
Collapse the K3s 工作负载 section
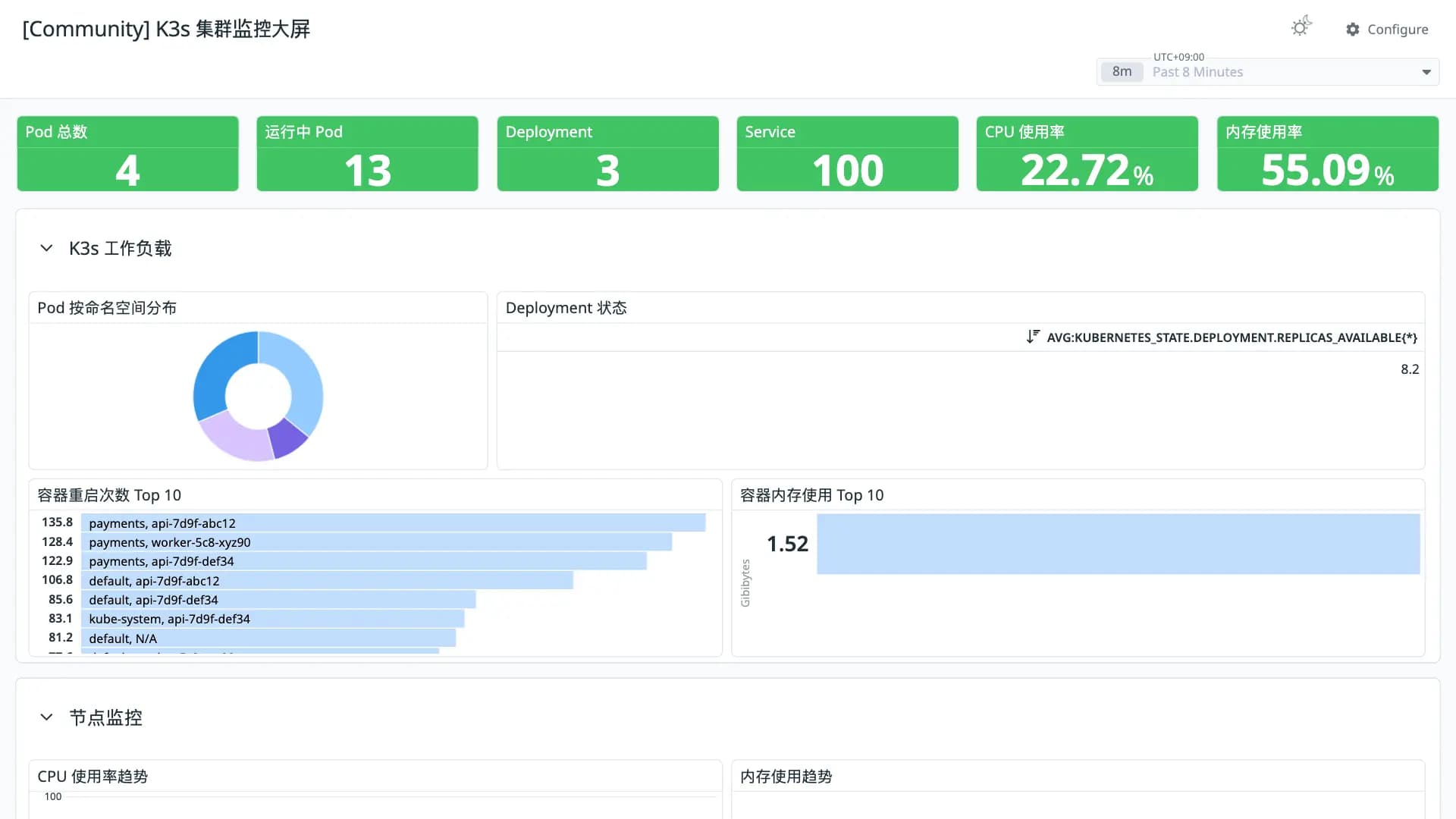pos(46,248)
